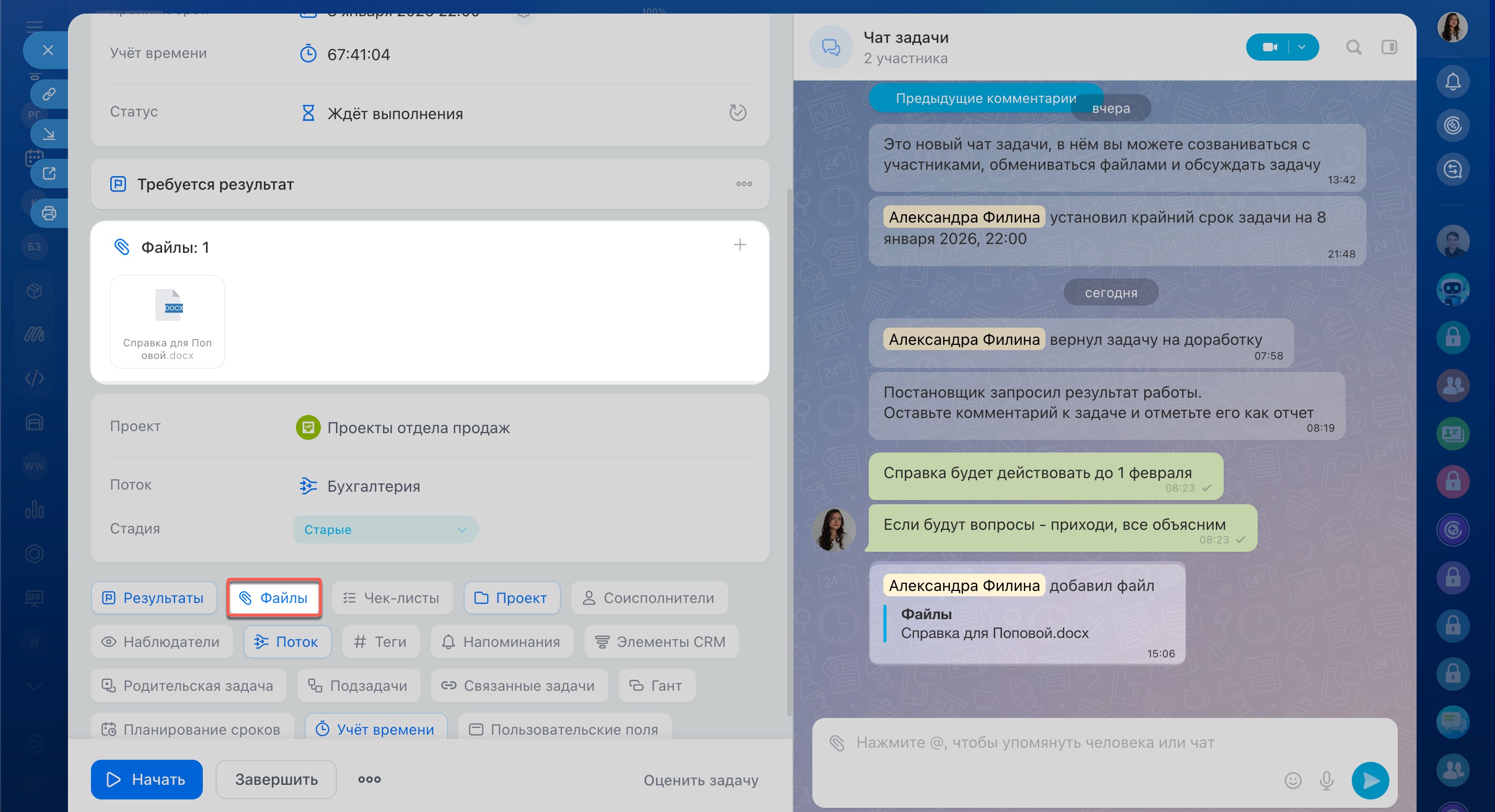This screenshot has height=812, width=1495.
Task: Record a voice message with microphone icon
Action: (x=1326, y=780)
